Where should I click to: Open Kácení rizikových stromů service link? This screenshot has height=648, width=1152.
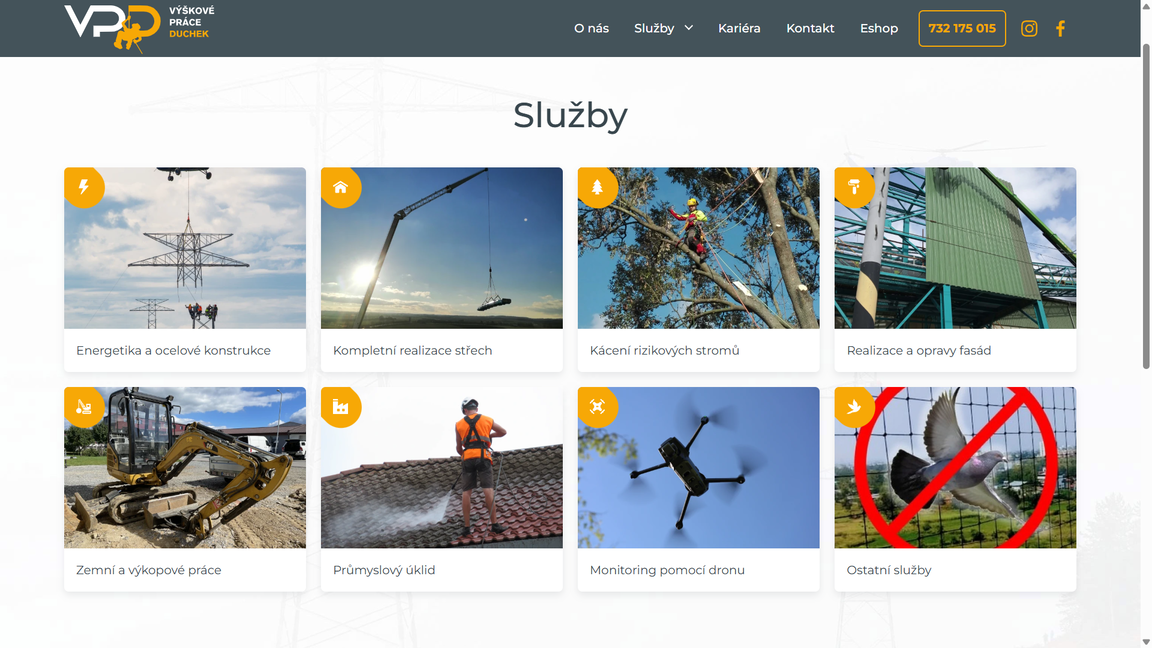click(664, 351)
